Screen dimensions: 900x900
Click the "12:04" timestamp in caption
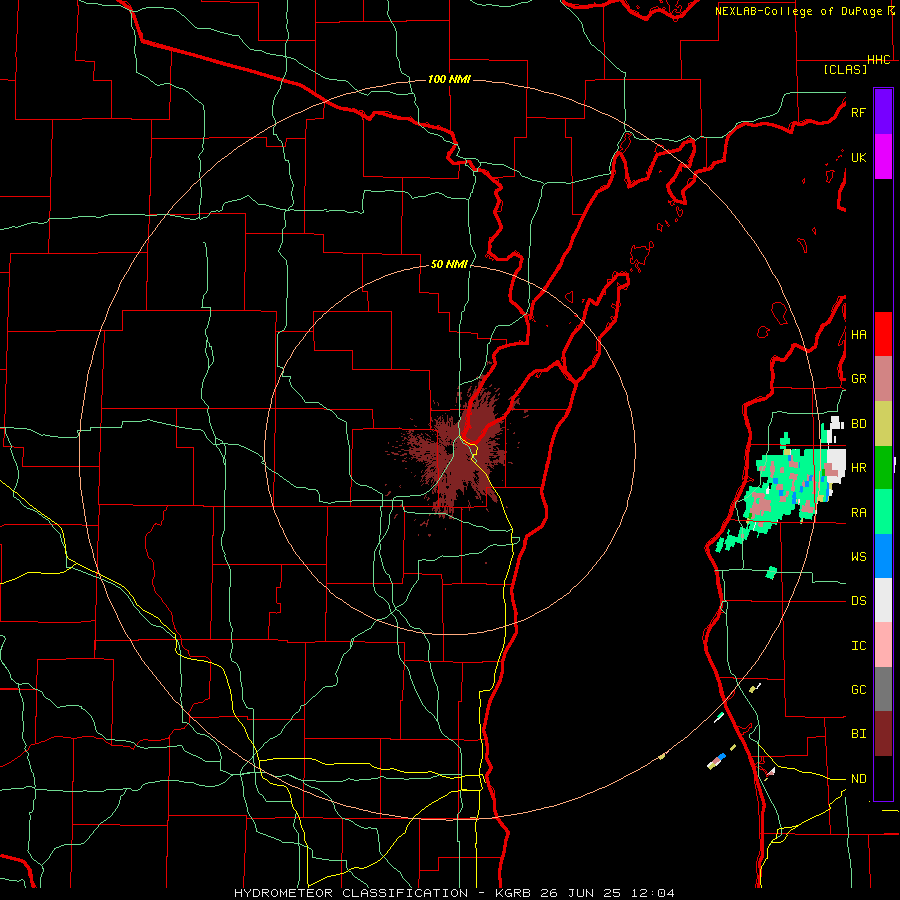click(651, 893)
